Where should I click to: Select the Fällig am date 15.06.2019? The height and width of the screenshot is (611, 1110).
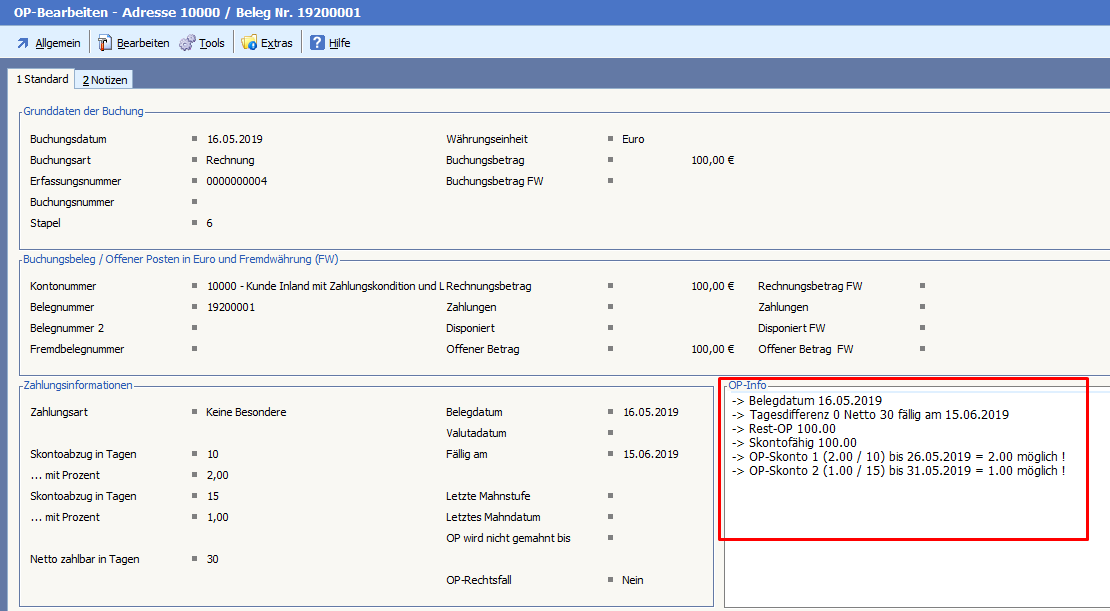(650, 454)
